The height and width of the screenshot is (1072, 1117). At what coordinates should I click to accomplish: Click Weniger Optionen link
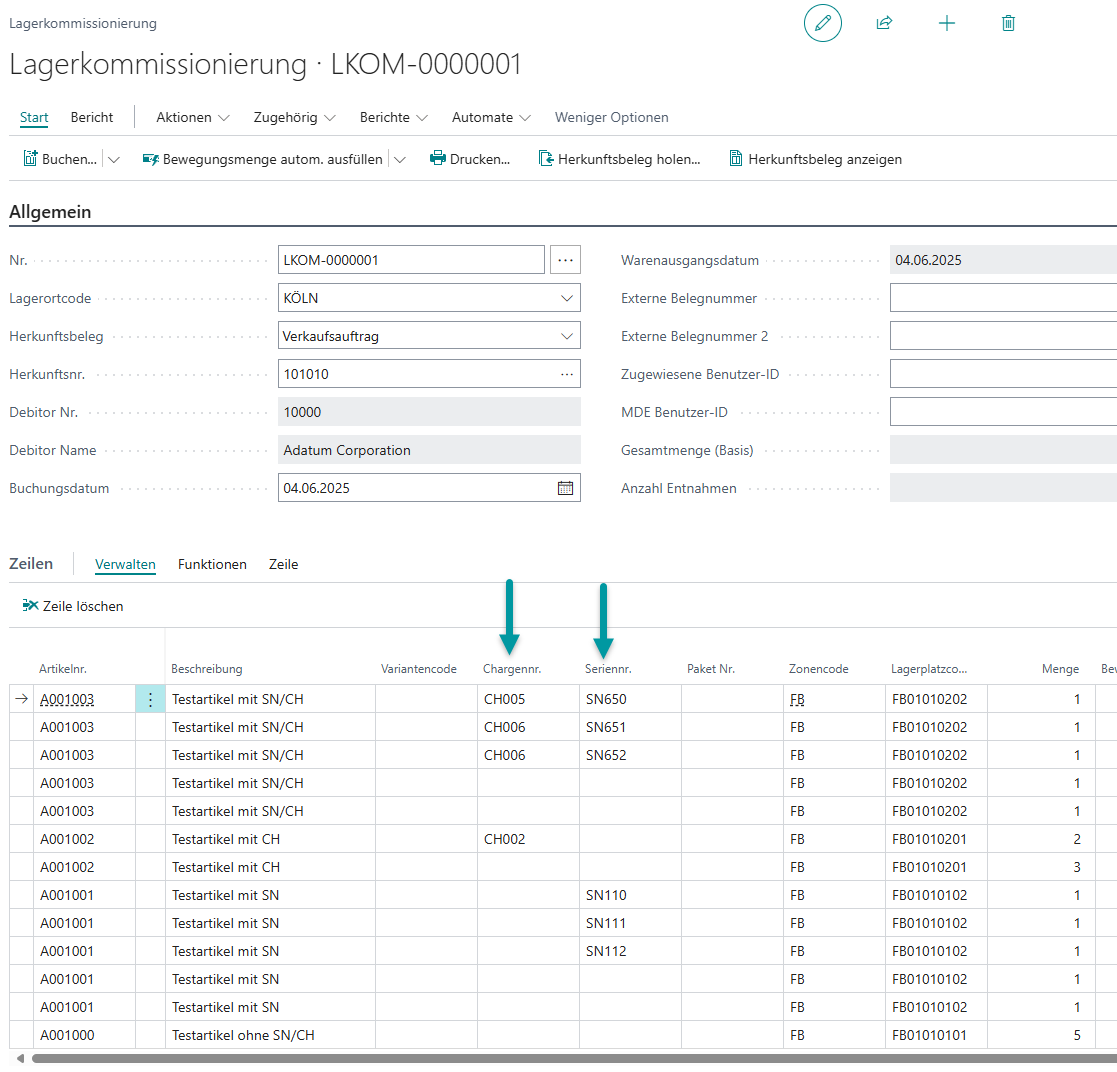[x=611, y=117]
